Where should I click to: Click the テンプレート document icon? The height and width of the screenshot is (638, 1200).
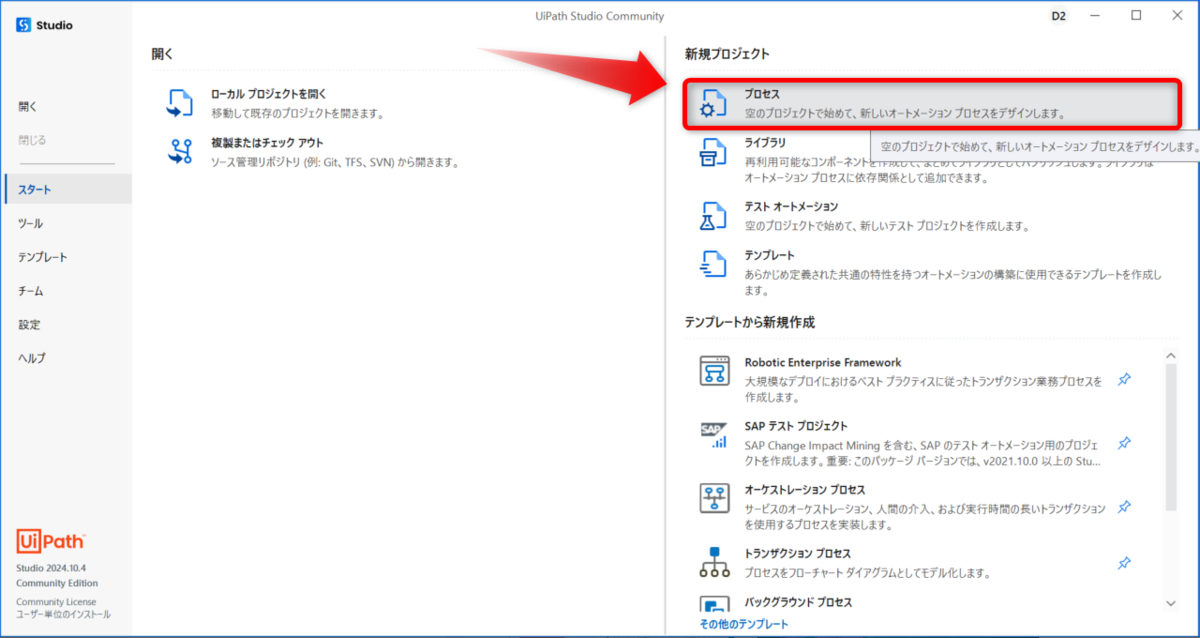pos(713,264)
